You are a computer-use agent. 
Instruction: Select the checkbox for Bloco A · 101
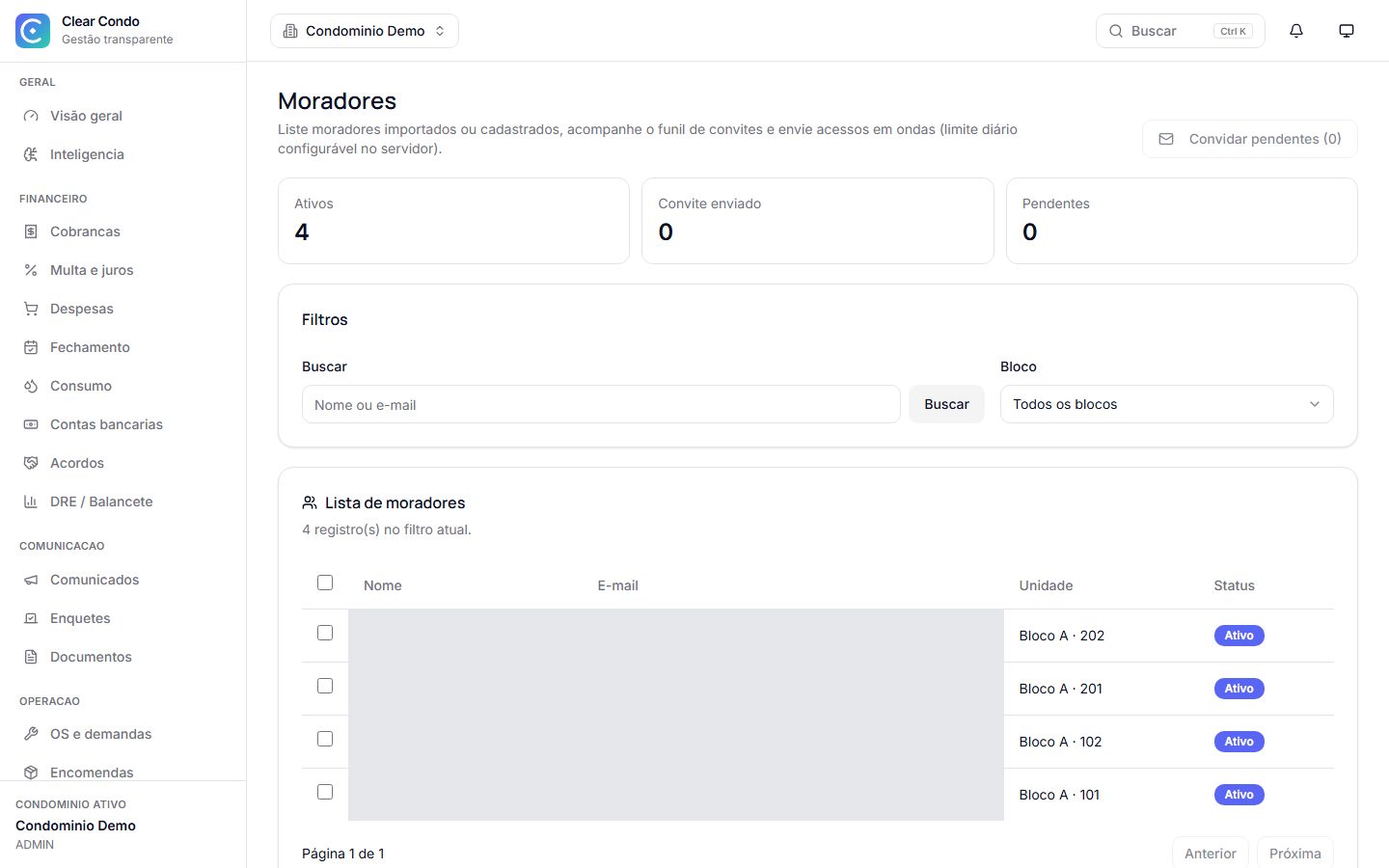pos(325,792)
